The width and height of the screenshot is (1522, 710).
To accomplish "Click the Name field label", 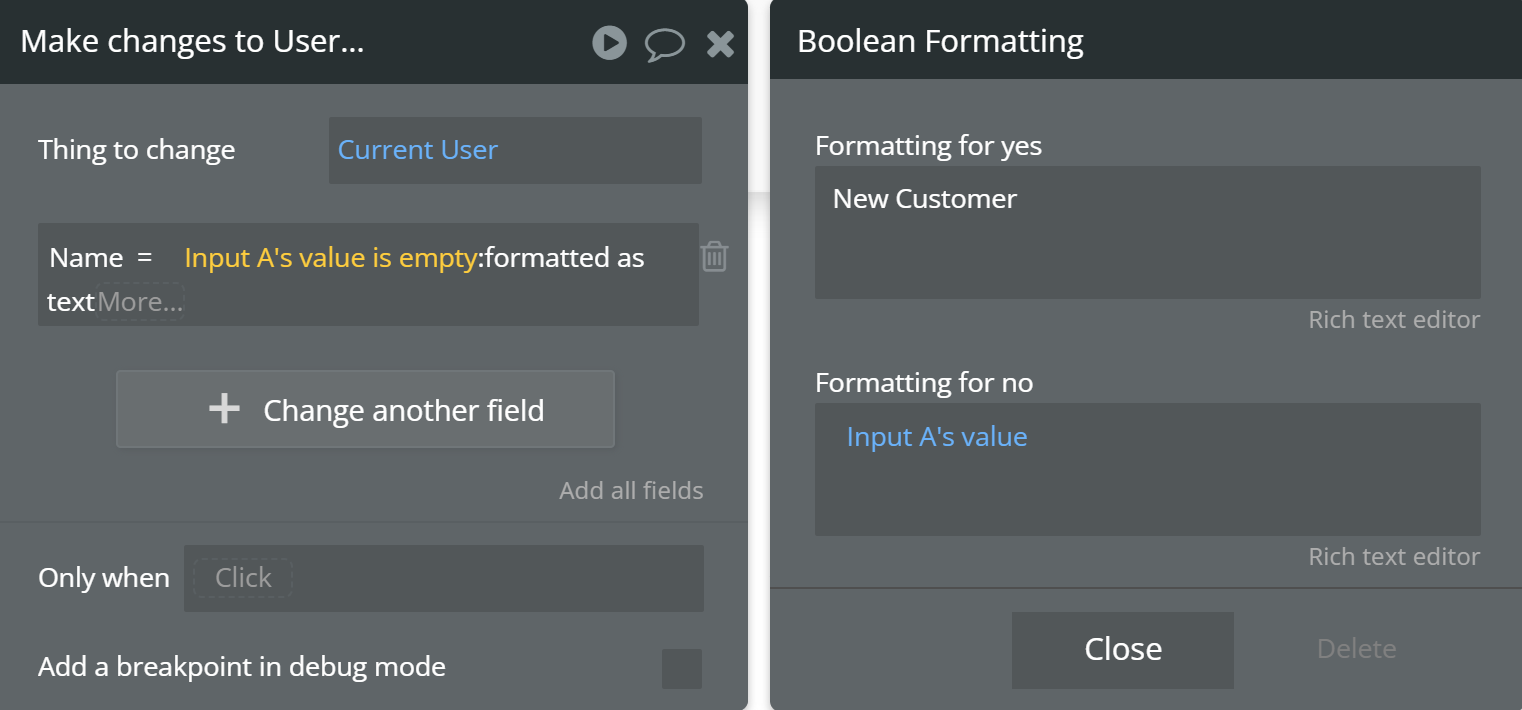I will tap(86, 258).
